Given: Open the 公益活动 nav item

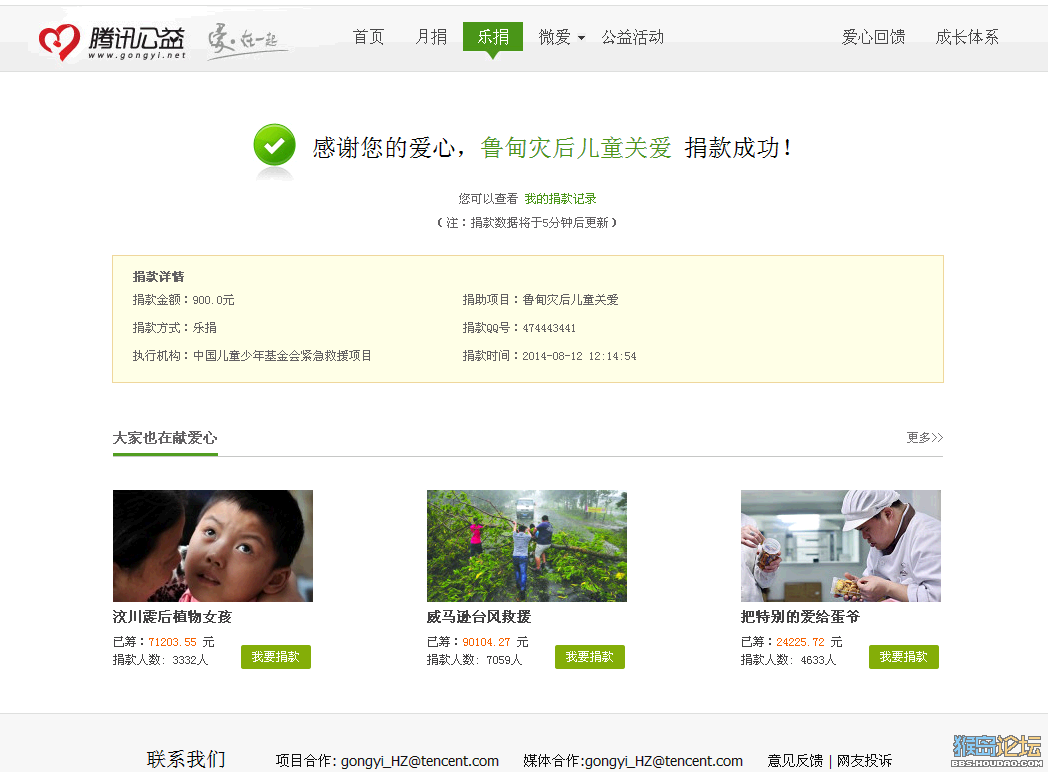Looking at the screenshot, I should [632, 37].
